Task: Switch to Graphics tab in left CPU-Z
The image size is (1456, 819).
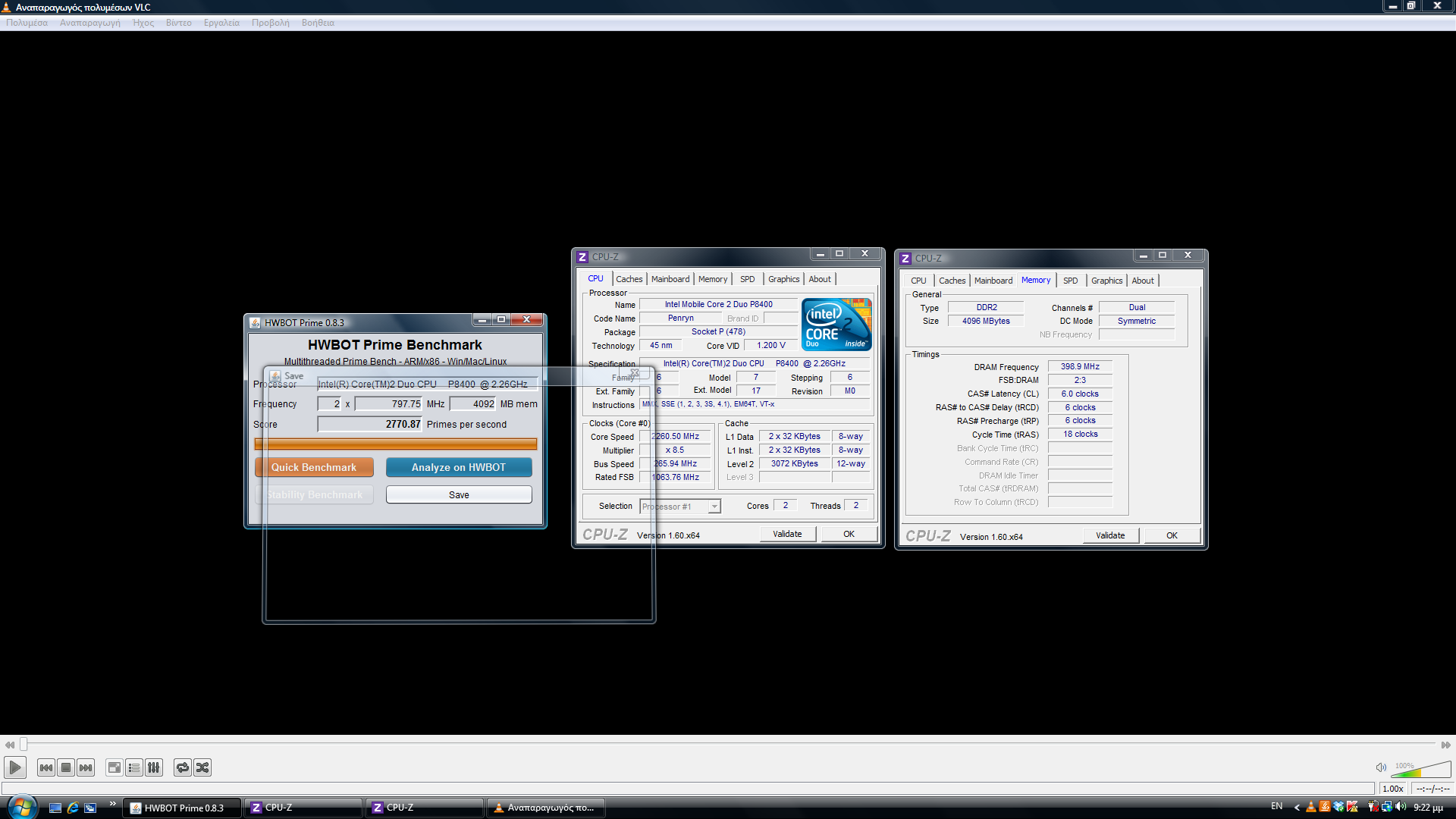Action: click(x=783, y=279)
